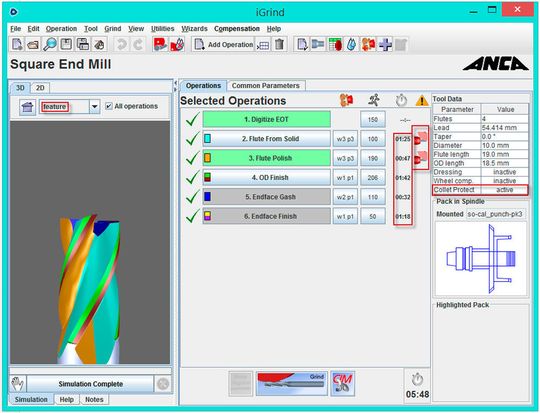540x413 pixels.
Task: Click the feedrate value 206 for OD Finish
Action: pos(373,178)
